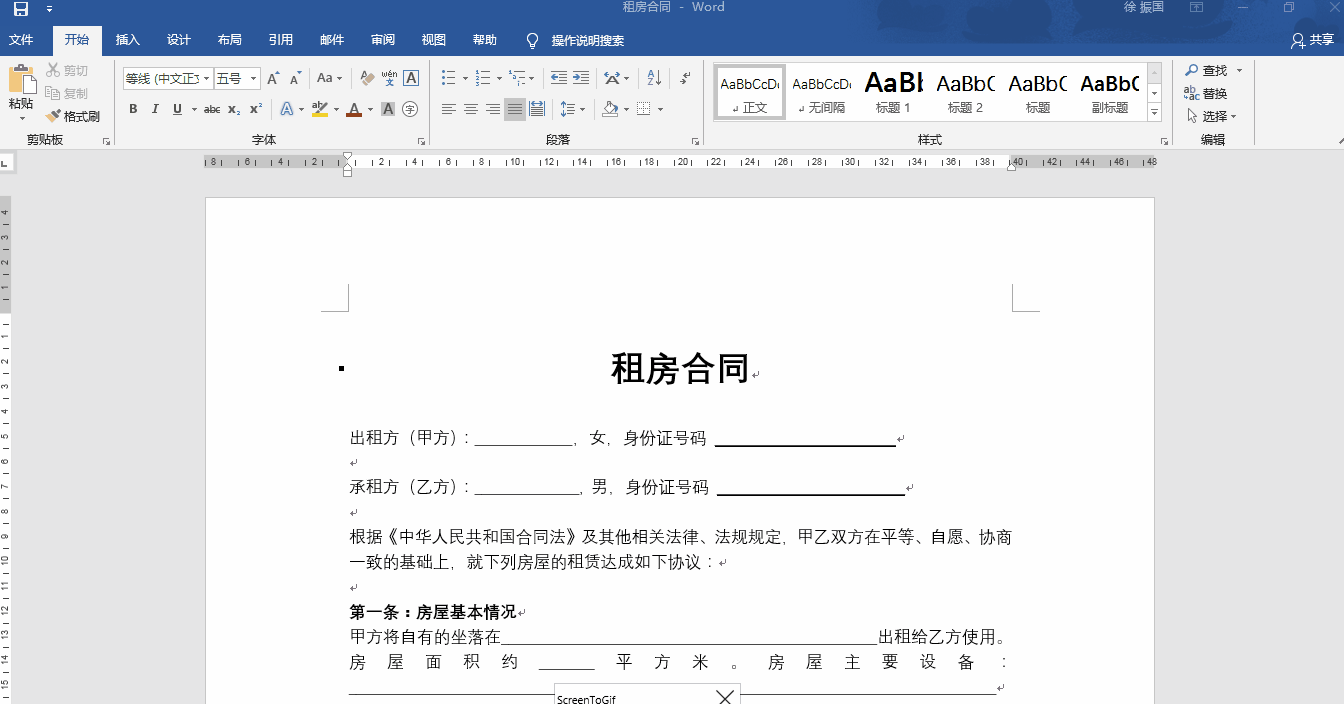Screen dimensions: 1344x704
Task: Click the text highlight color icon
Action: (x=318, y=109)
